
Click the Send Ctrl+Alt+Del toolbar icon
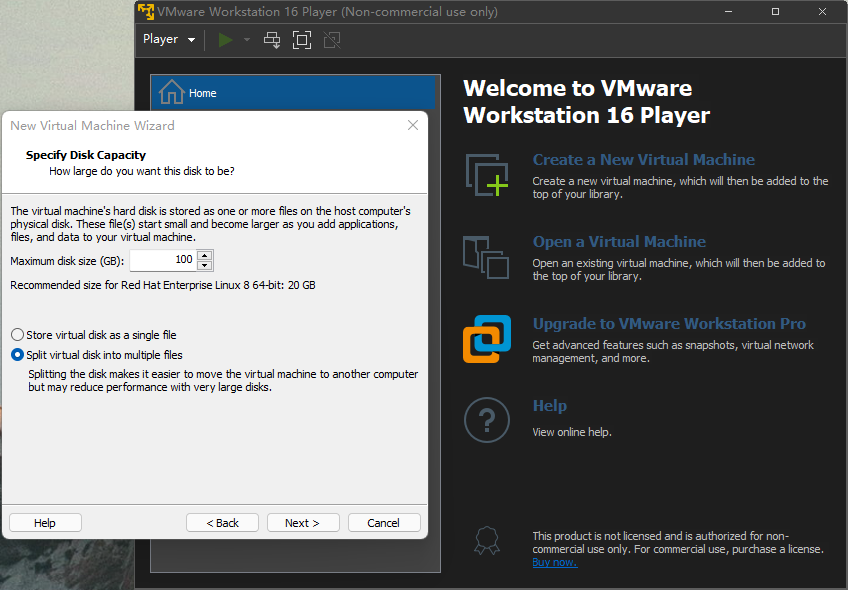[272, 39]
